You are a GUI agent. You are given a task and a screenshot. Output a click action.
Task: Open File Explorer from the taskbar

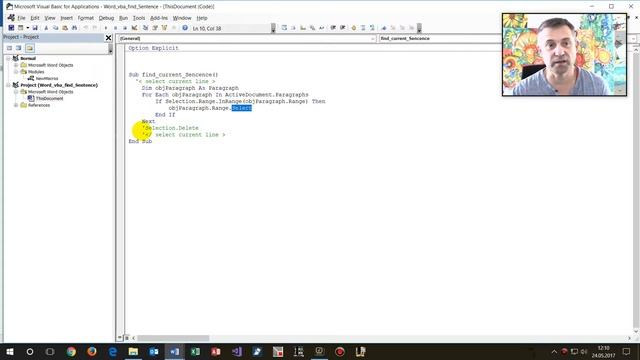click(133, 351)
